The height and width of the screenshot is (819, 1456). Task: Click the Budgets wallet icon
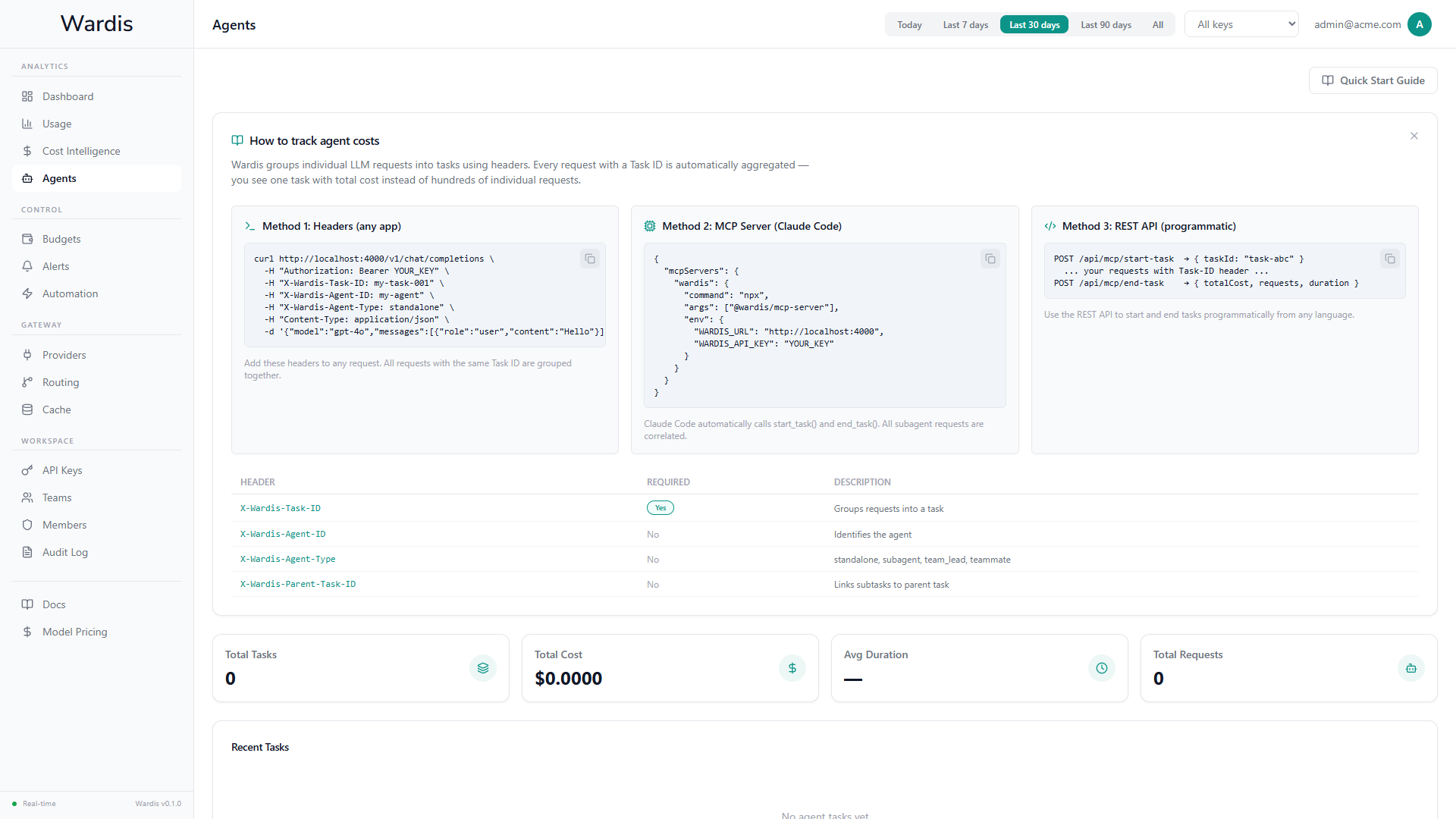[x=27, y=239]
